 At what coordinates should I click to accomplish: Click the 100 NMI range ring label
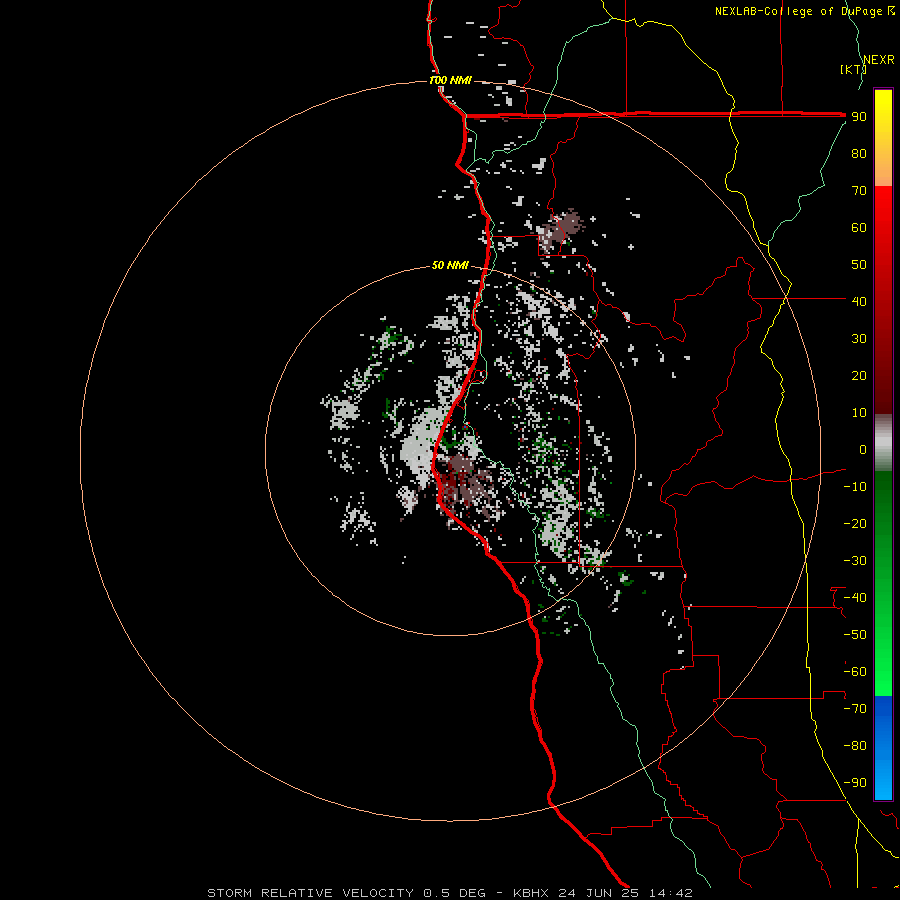pyautogui.click(x=451, y=80)
